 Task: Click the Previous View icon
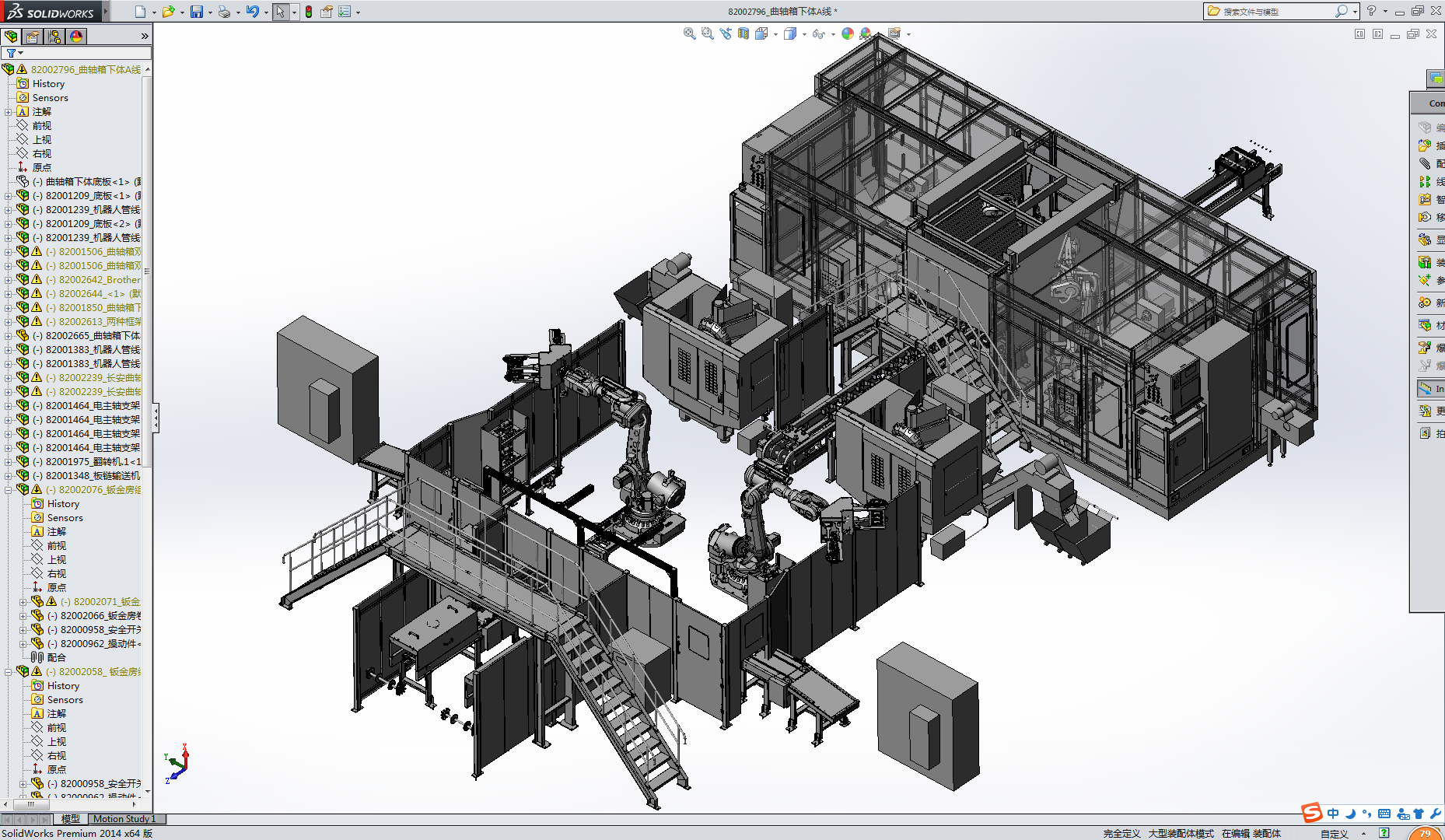(726, 33)
